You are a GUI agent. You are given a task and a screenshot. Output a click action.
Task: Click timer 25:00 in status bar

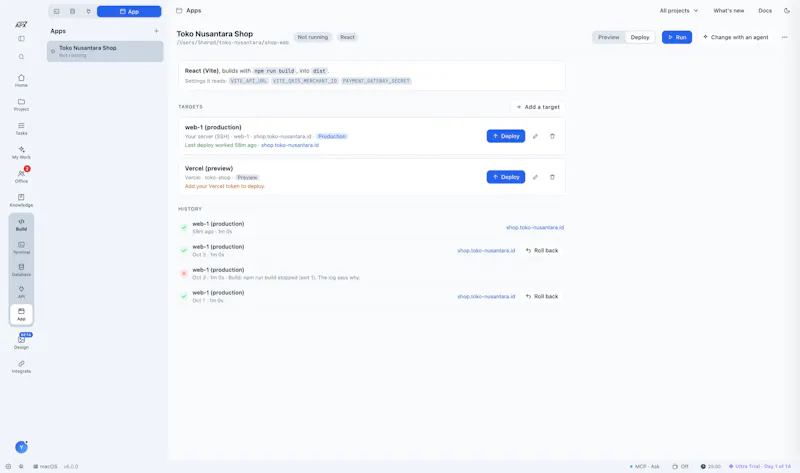[711, 466]
